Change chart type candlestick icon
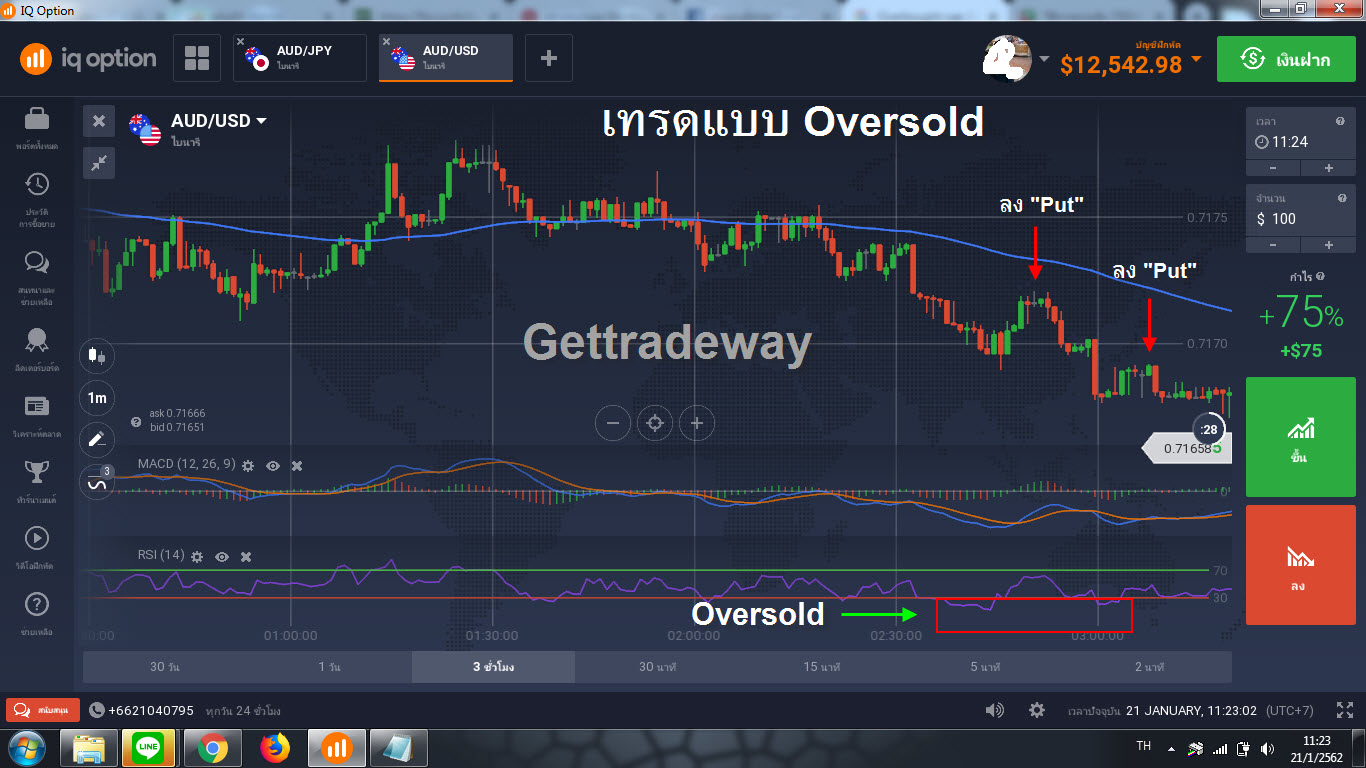 click(x=97, y=355)
